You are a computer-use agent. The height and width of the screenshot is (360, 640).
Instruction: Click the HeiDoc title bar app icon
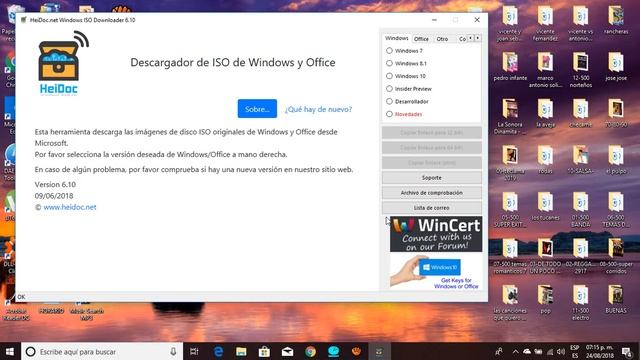pos(24,20)
